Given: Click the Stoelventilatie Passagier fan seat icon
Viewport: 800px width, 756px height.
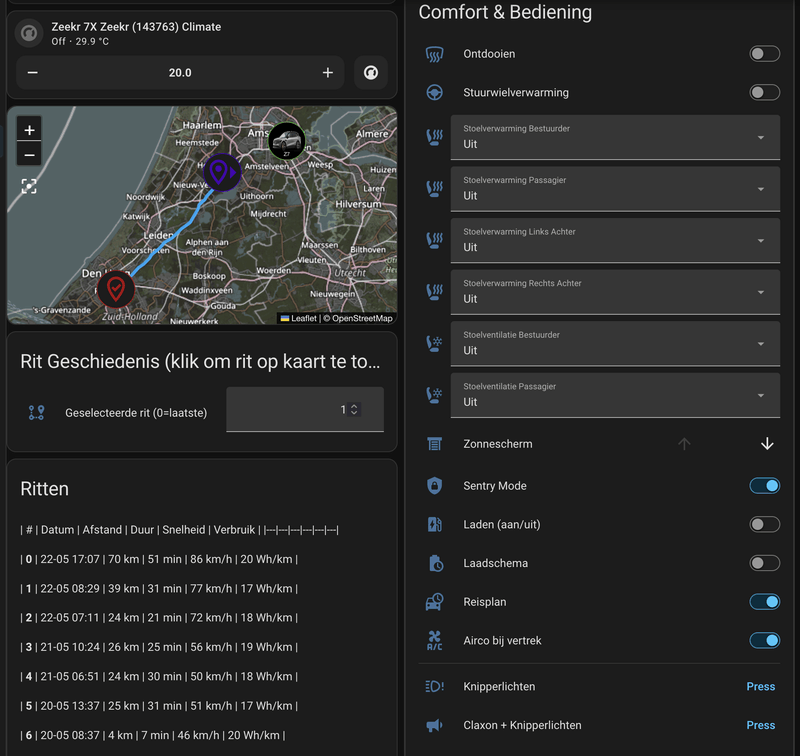Looking at the screenshot, I should [x=434, y=395].
